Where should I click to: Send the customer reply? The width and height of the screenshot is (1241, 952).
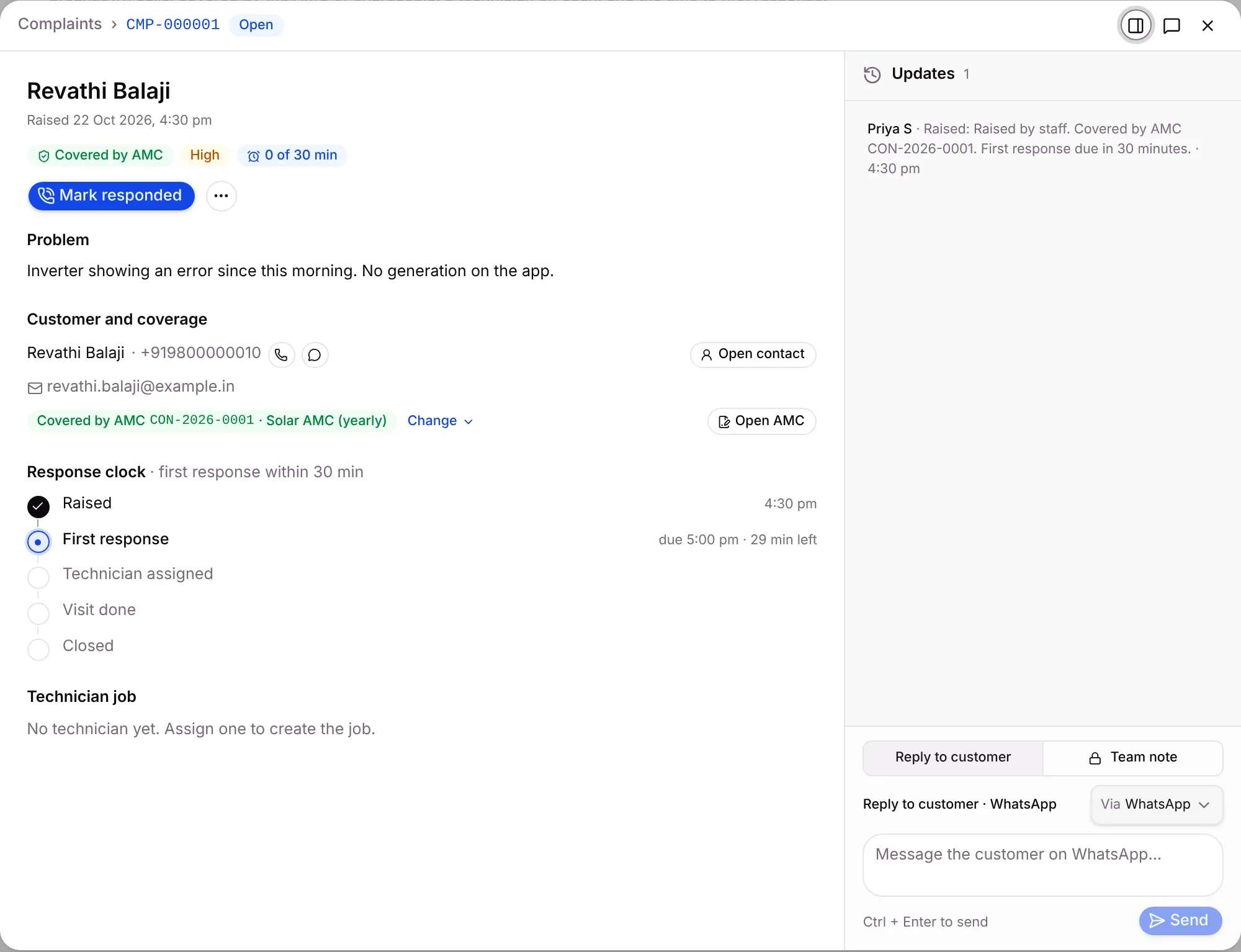(x=1180, y=921)
